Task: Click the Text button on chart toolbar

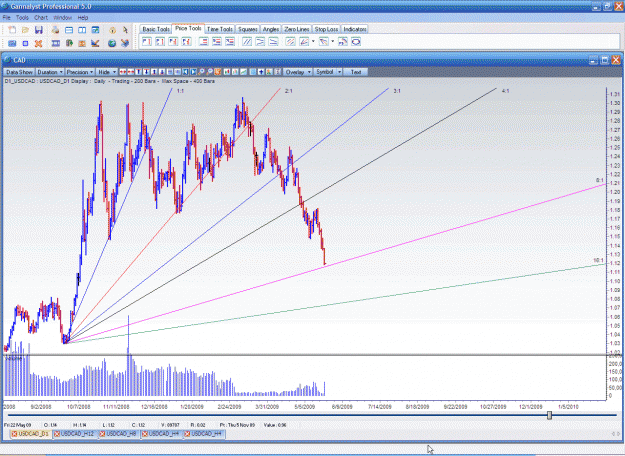Action: pos(356,72)
